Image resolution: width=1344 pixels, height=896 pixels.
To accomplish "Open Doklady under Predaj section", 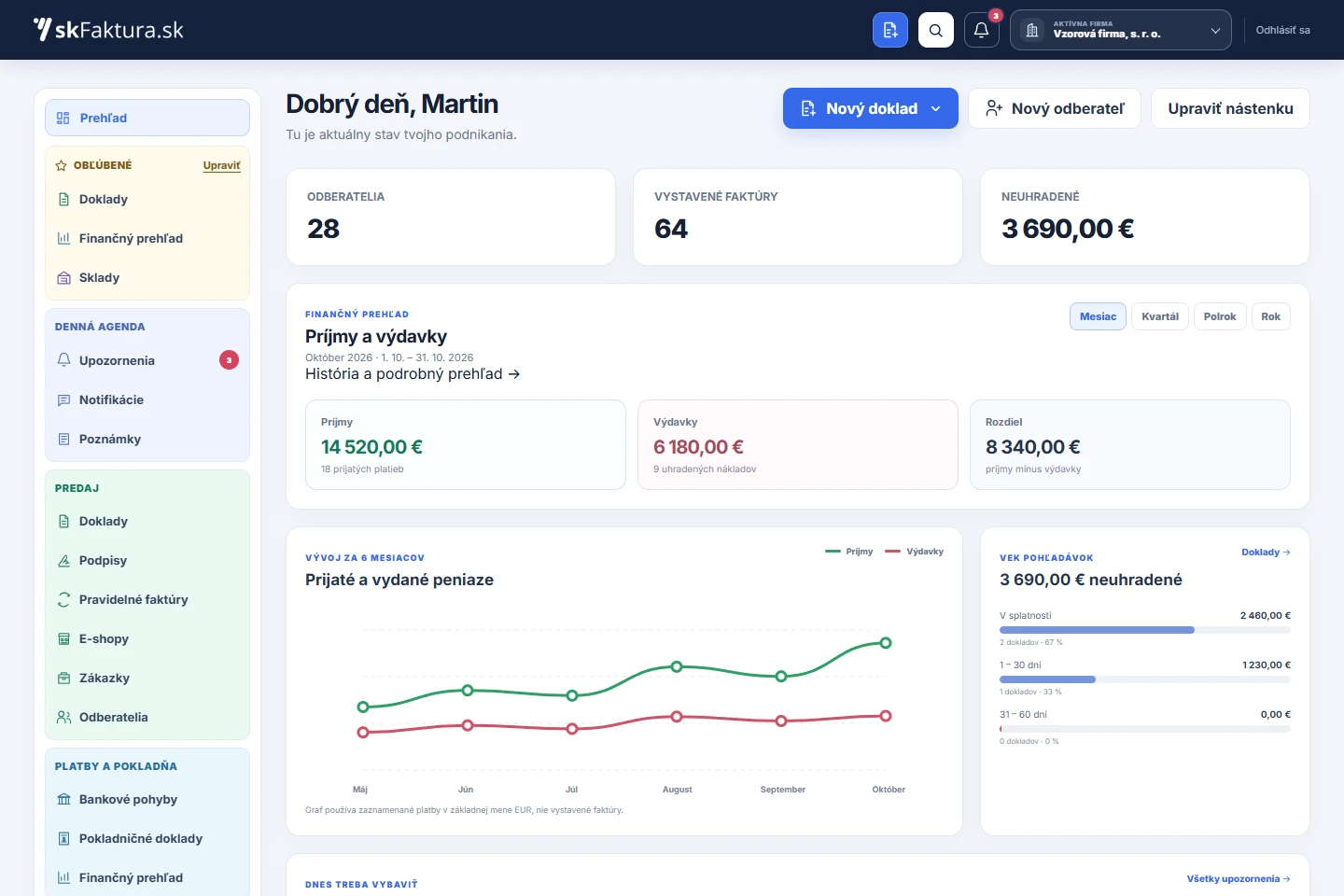I will (147, 521).
